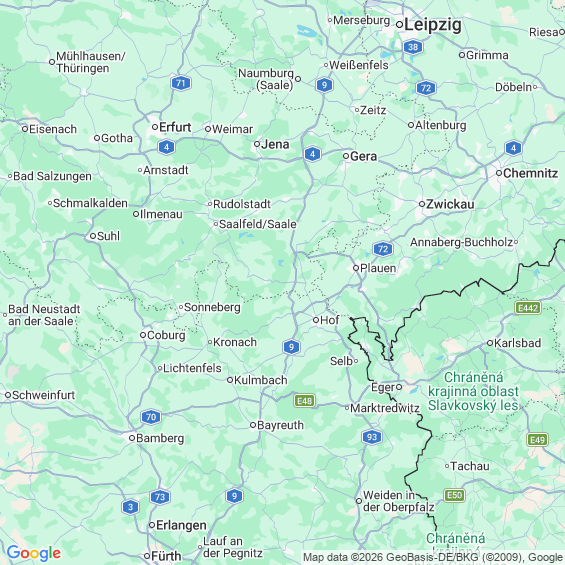Screen dimensions: 565x565
Task: Click Chráněná krajinná oblast Slavkovský les label
Action: tap(473, 391)
